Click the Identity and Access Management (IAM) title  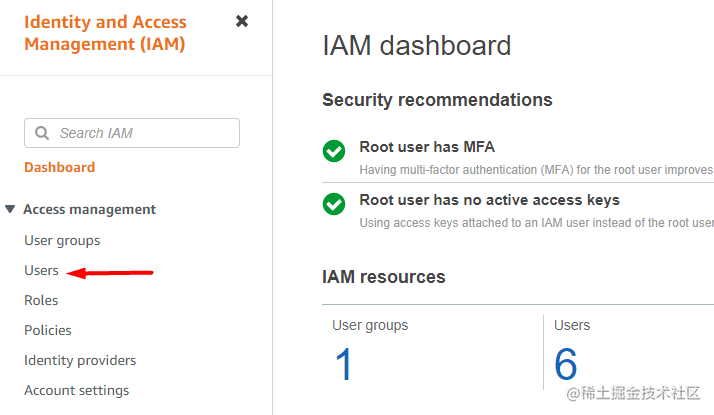(x=105, y=32)
